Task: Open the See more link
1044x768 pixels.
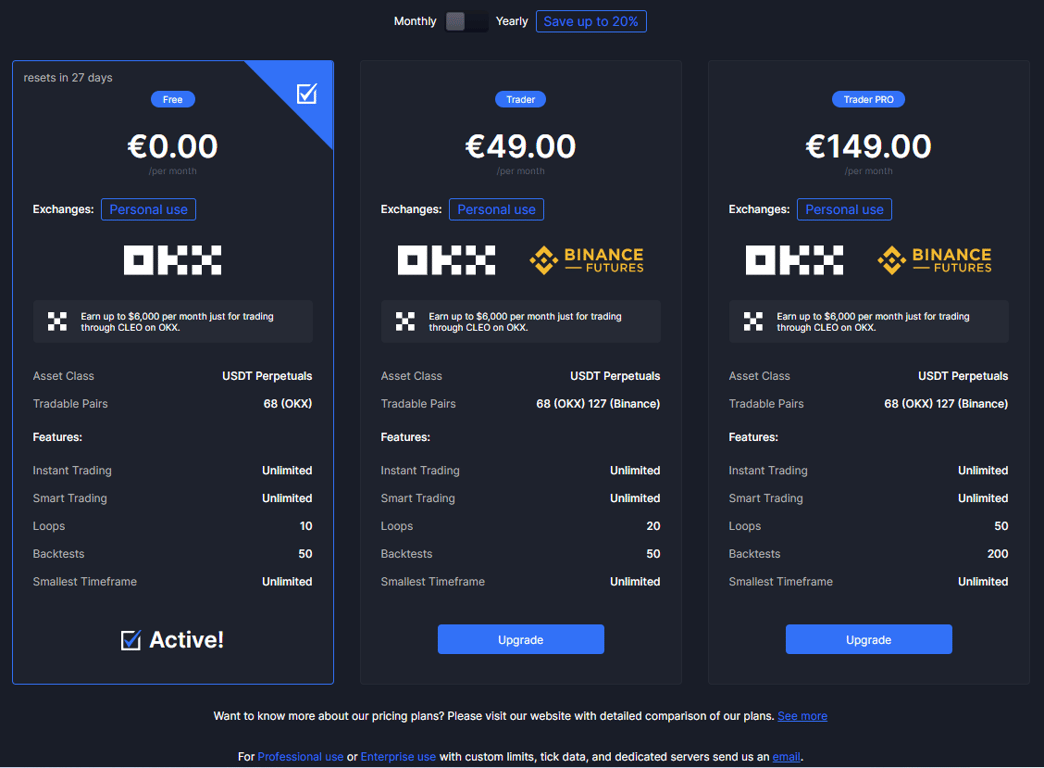Action: coord(802,716)
